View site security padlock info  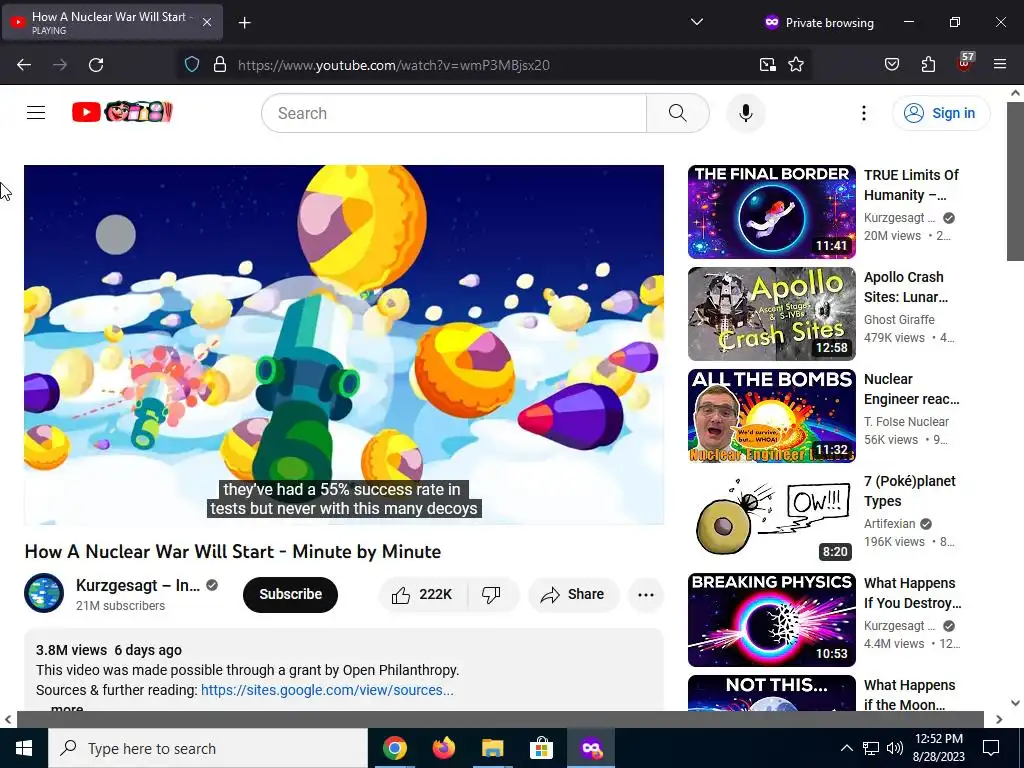[x=220, y=65]
